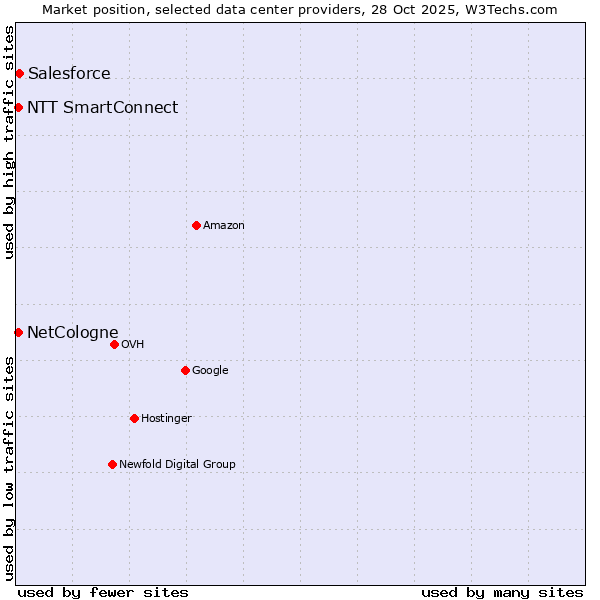Click the NetCologne text label
This screenshot has width=600, height=600.
[x=72, y=332]
